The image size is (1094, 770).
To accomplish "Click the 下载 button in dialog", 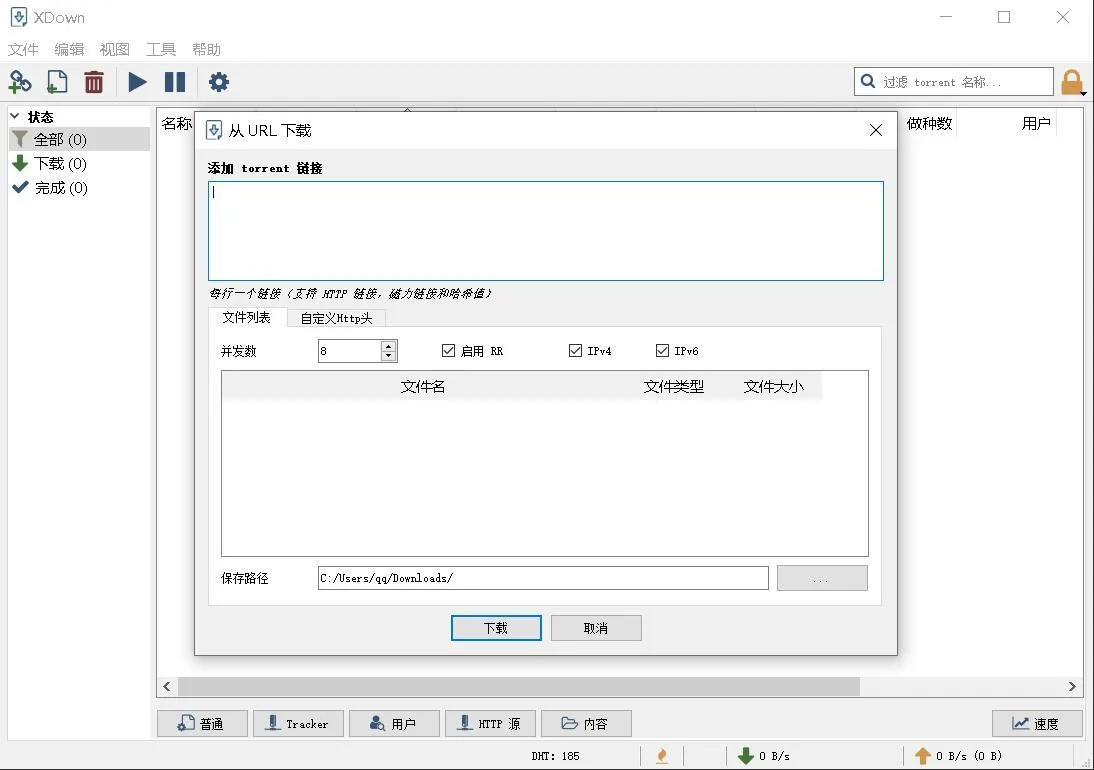I will tap(496, 628).
